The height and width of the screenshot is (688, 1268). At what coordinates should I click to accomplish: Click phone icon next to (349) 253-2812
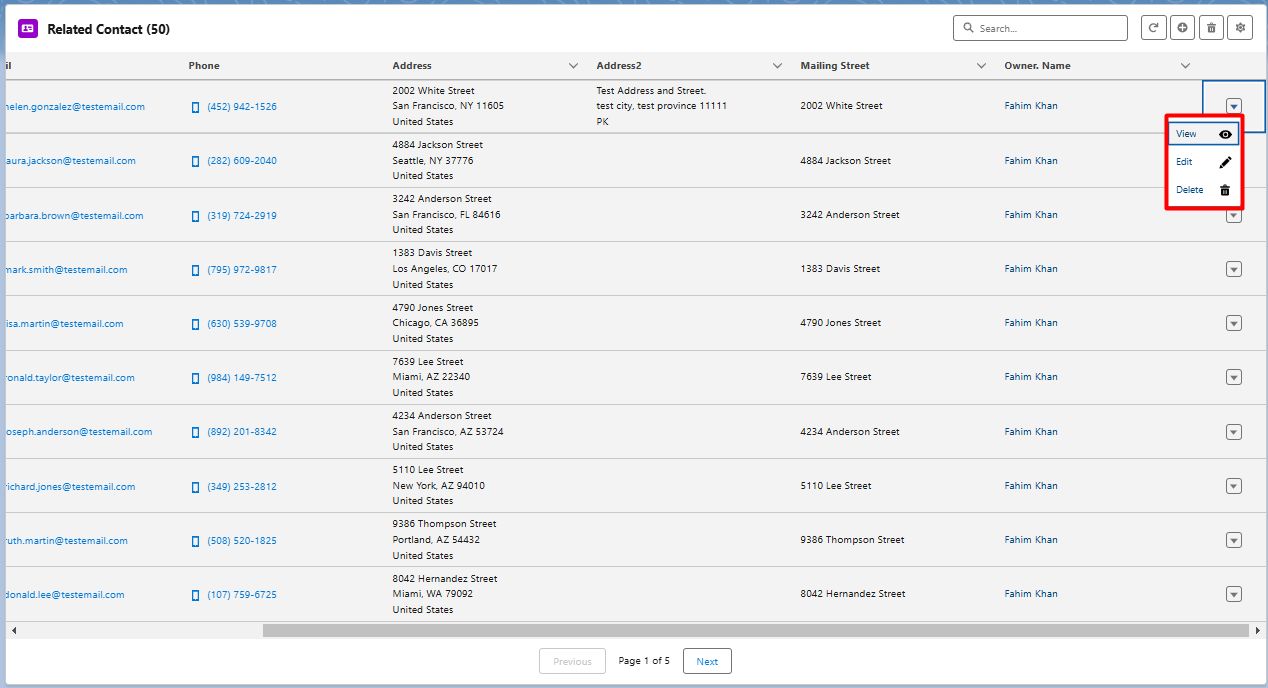tap(195, 487)
